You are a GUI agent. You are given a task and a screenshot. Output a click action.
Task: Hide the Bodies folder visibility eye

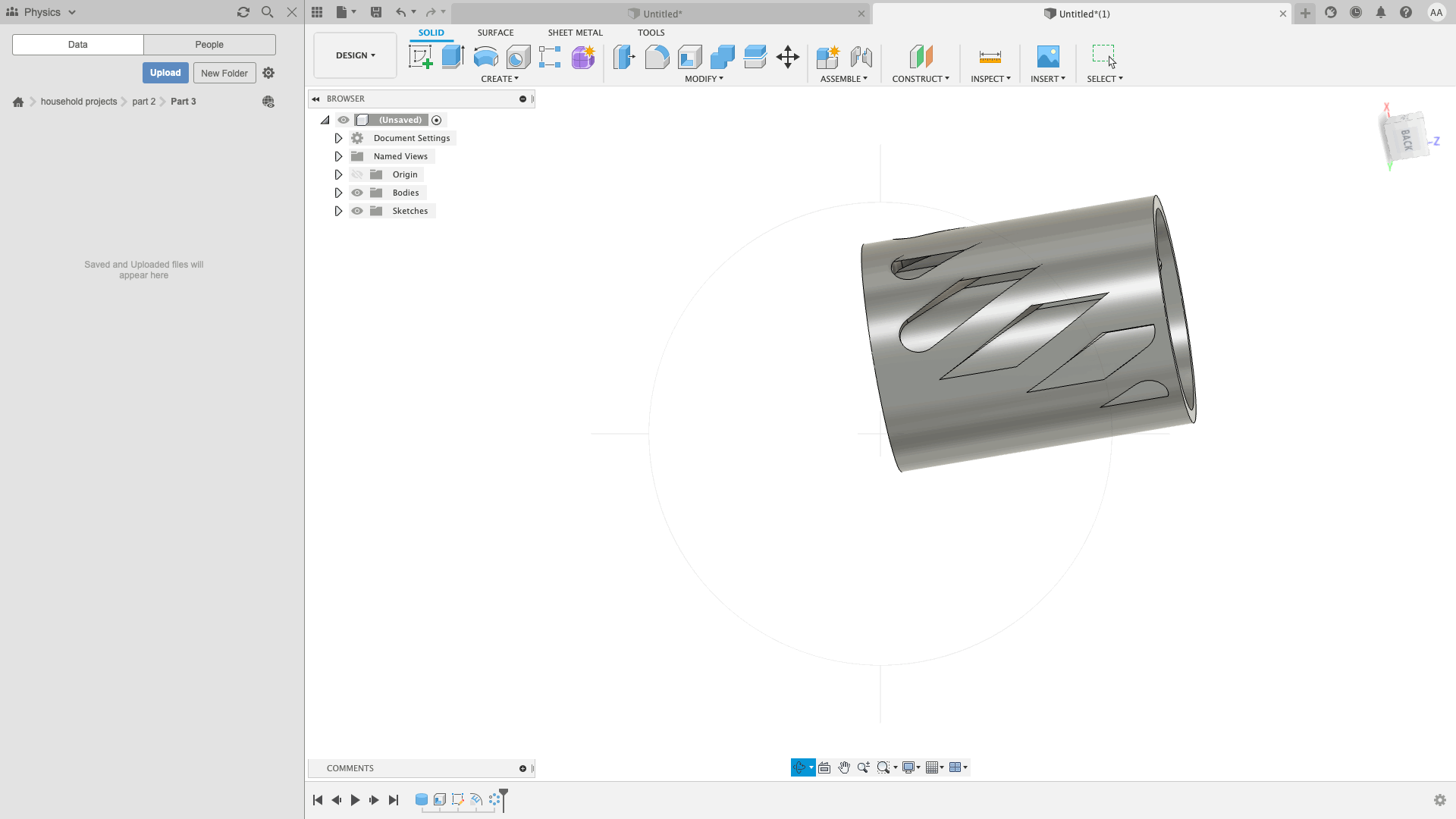click(x=357, y=193)
